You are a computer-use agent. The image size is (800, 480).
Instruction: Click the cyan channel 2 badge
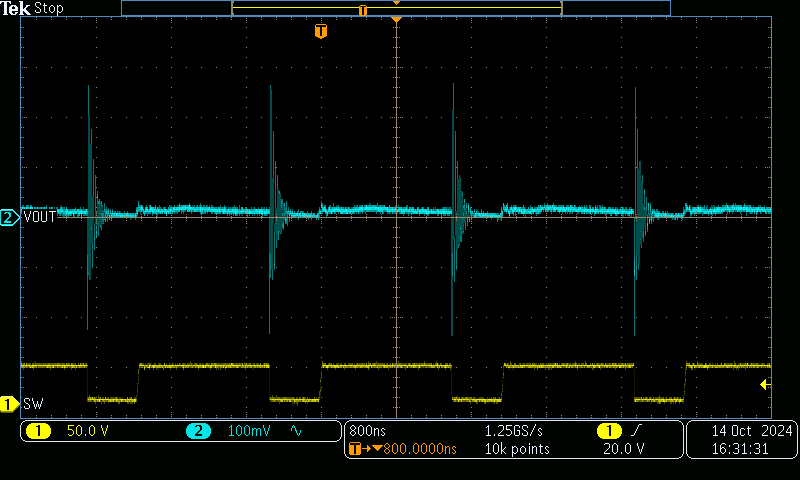[x=197, y=431]
